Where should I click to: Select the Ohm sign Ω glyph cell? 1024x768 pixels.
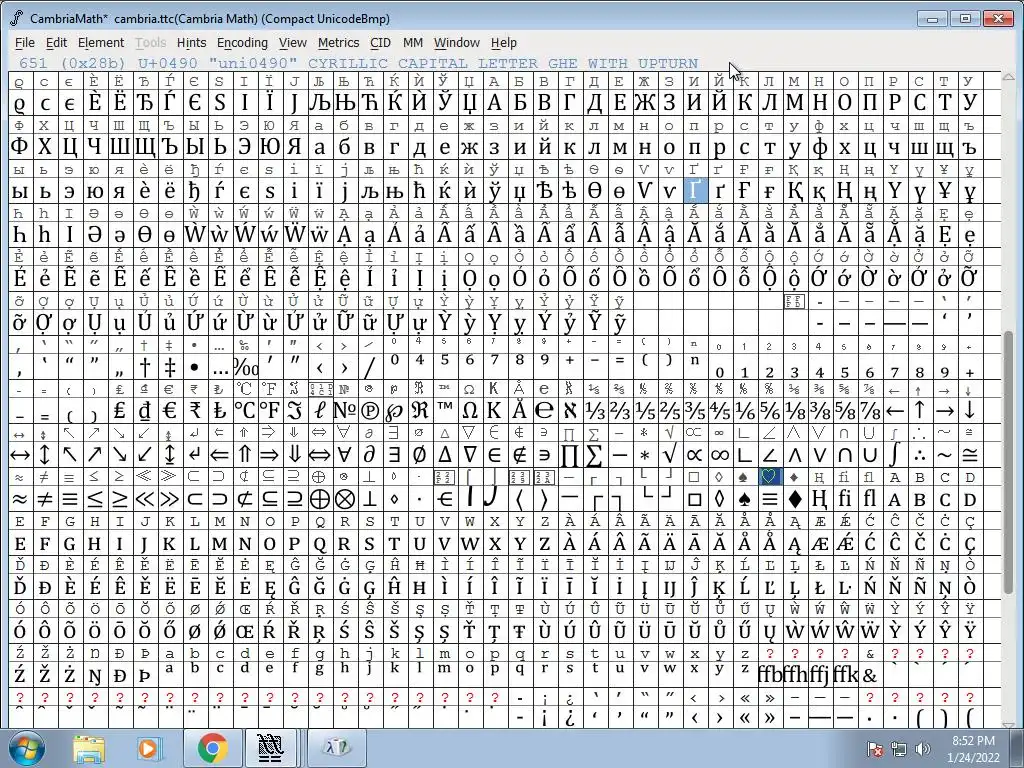470,410
